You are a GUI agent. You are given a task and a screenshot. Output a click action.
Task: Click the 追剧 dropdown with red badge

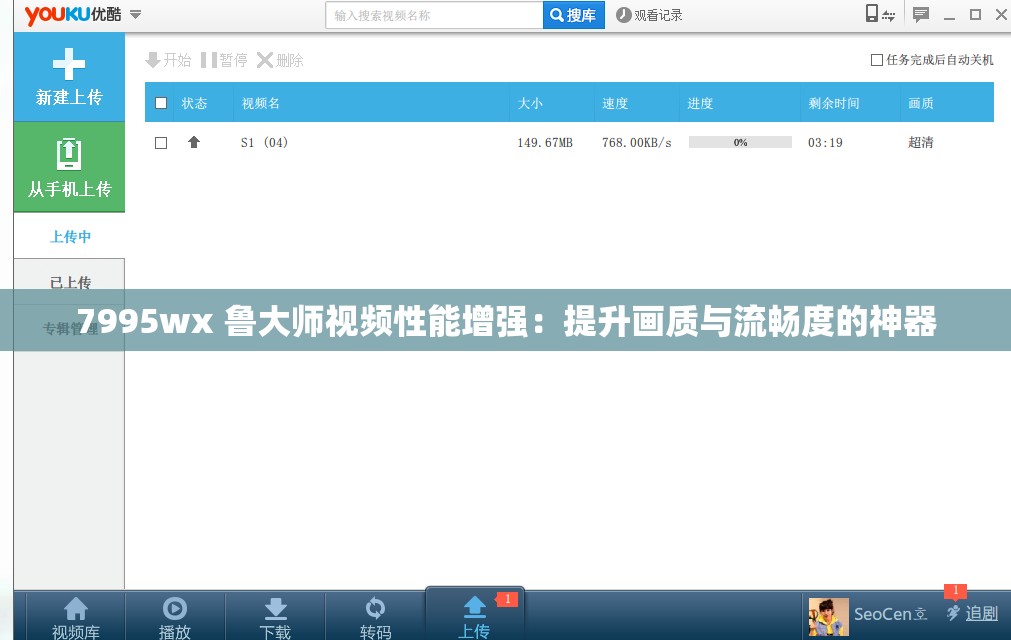(x=972, y=613)
